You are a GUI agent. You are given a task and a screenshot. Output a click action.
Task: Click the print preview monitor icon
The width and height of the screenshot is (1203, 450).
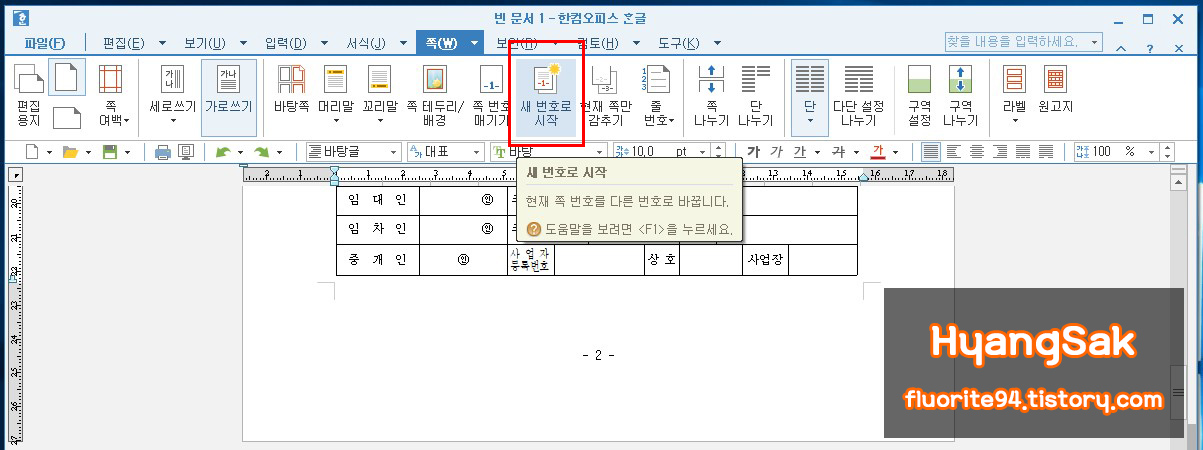click(x=186, y=152)
